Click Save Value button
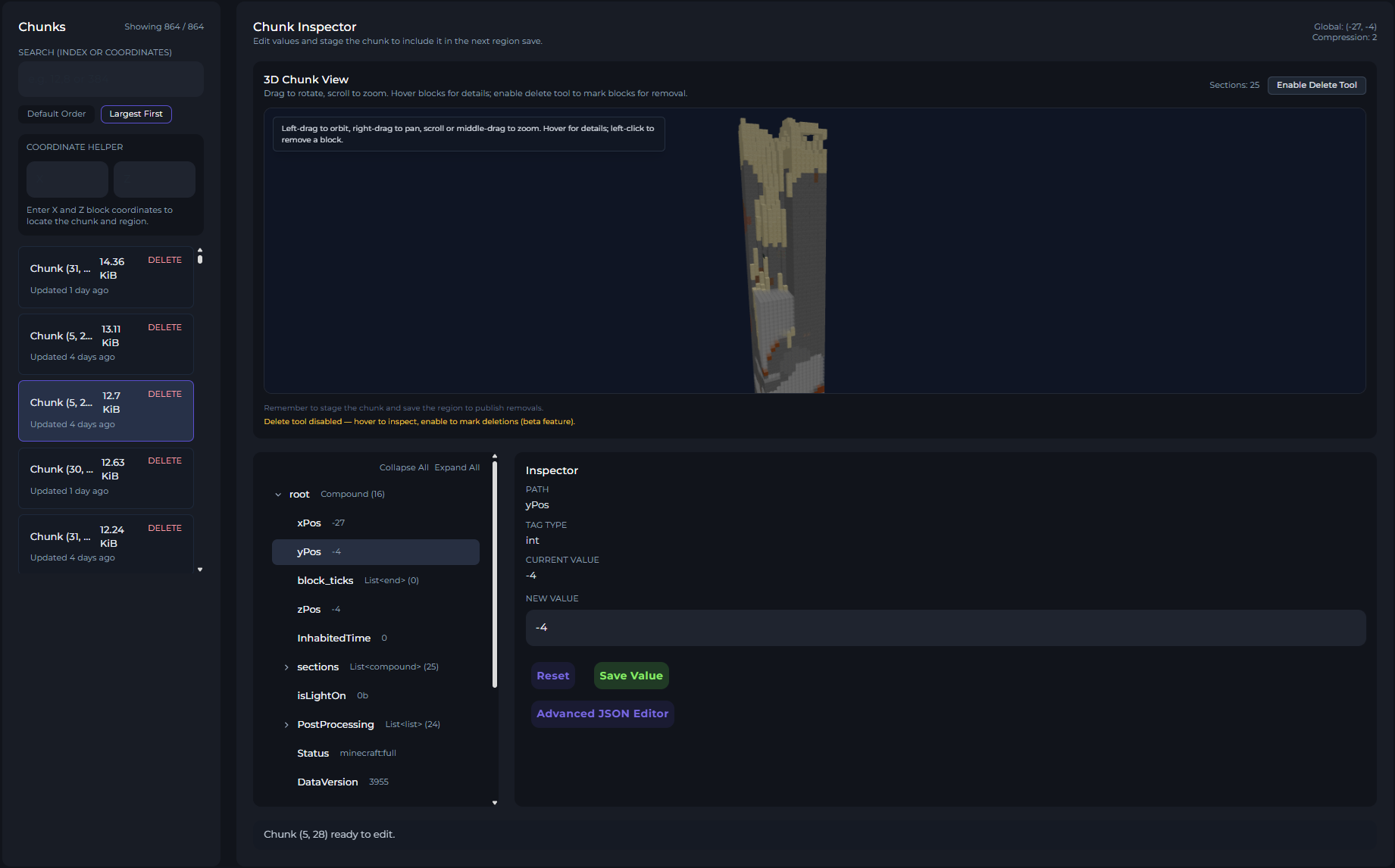This screenshot has width=1395, height=868. coord(630,676)
